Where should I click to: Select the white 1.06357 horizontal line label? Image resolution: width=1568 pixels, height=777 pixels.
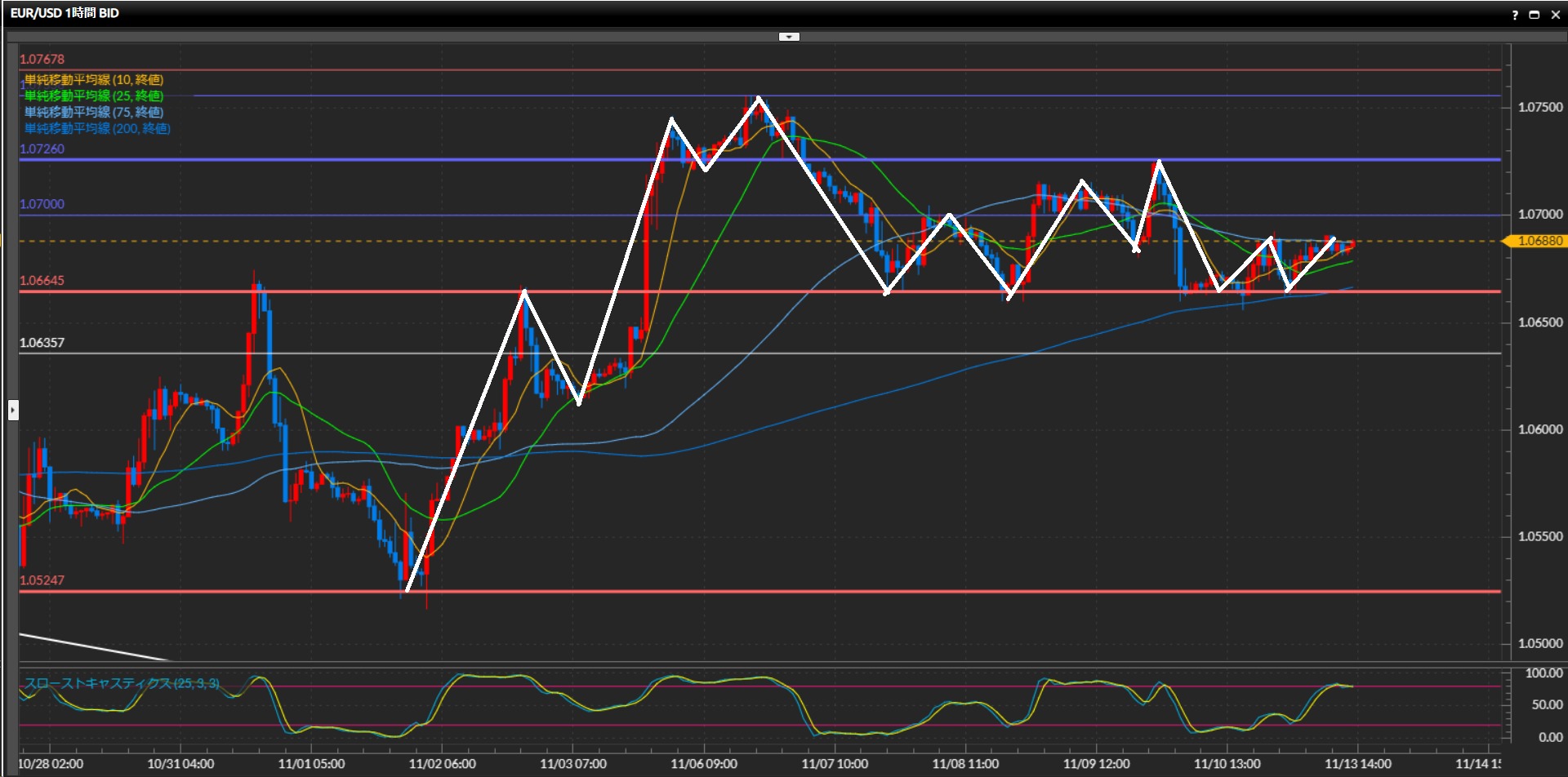[42, 343]
